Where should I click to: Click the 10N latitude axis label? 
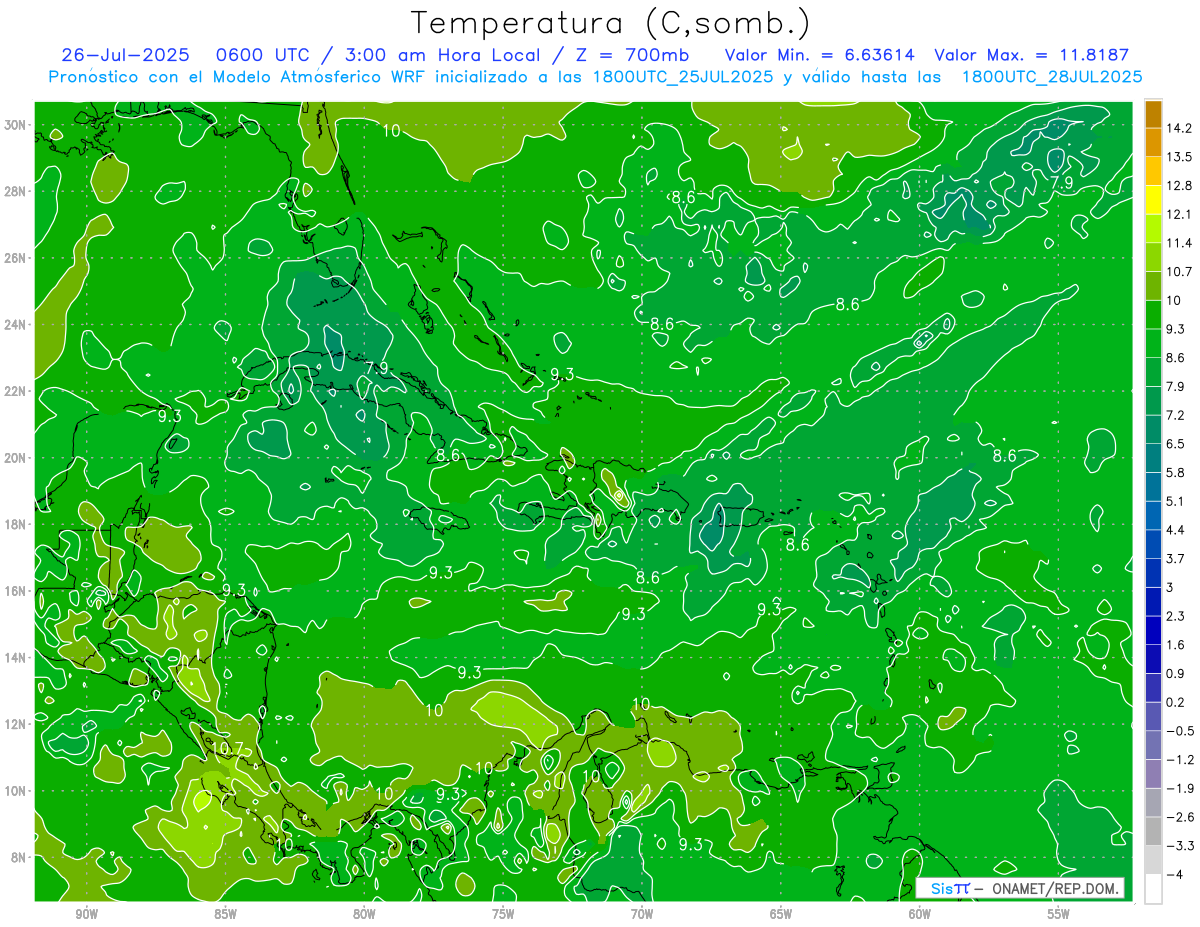(x=16, y=791)
